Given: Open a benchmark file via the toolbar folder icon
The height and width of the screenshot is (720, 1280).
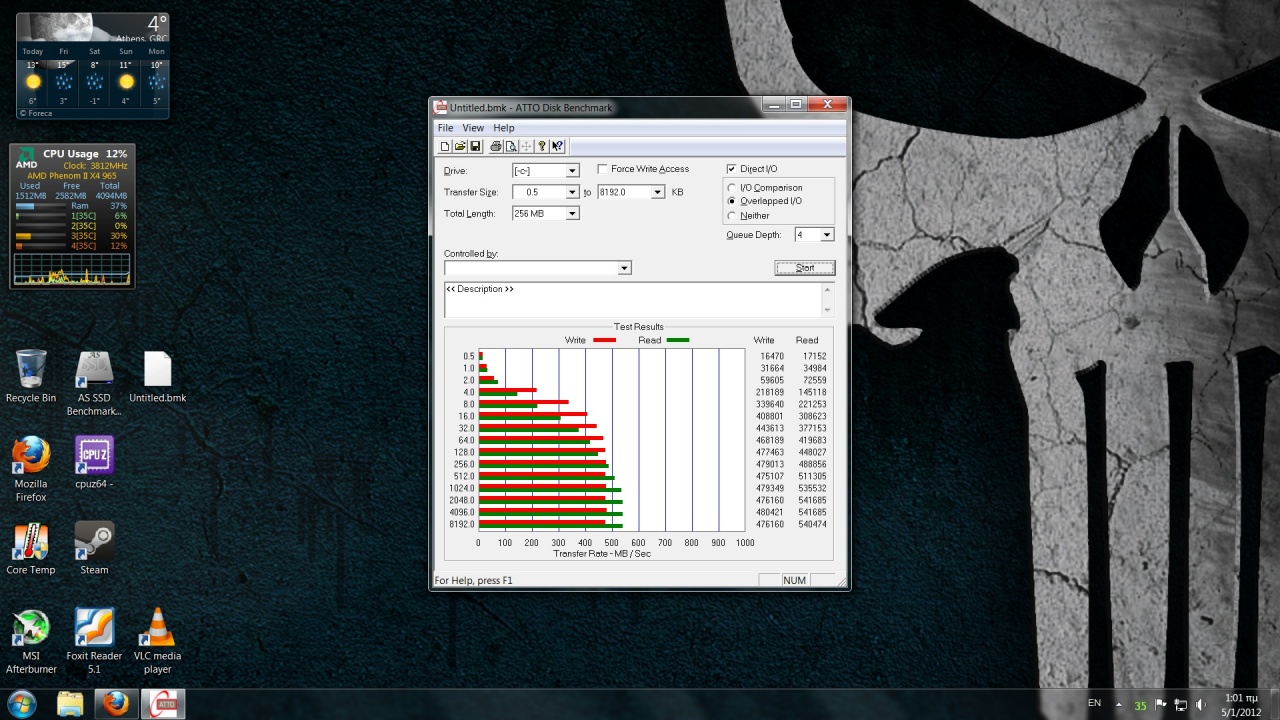Looking at the screenshot, I should click(460, 146).
